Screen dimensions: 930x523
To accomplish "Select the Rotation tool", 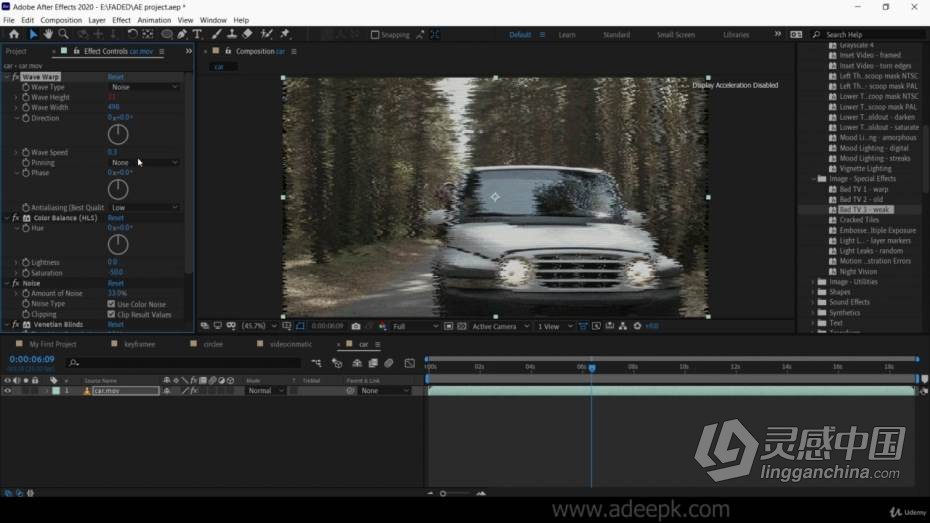I will [132, 34].
